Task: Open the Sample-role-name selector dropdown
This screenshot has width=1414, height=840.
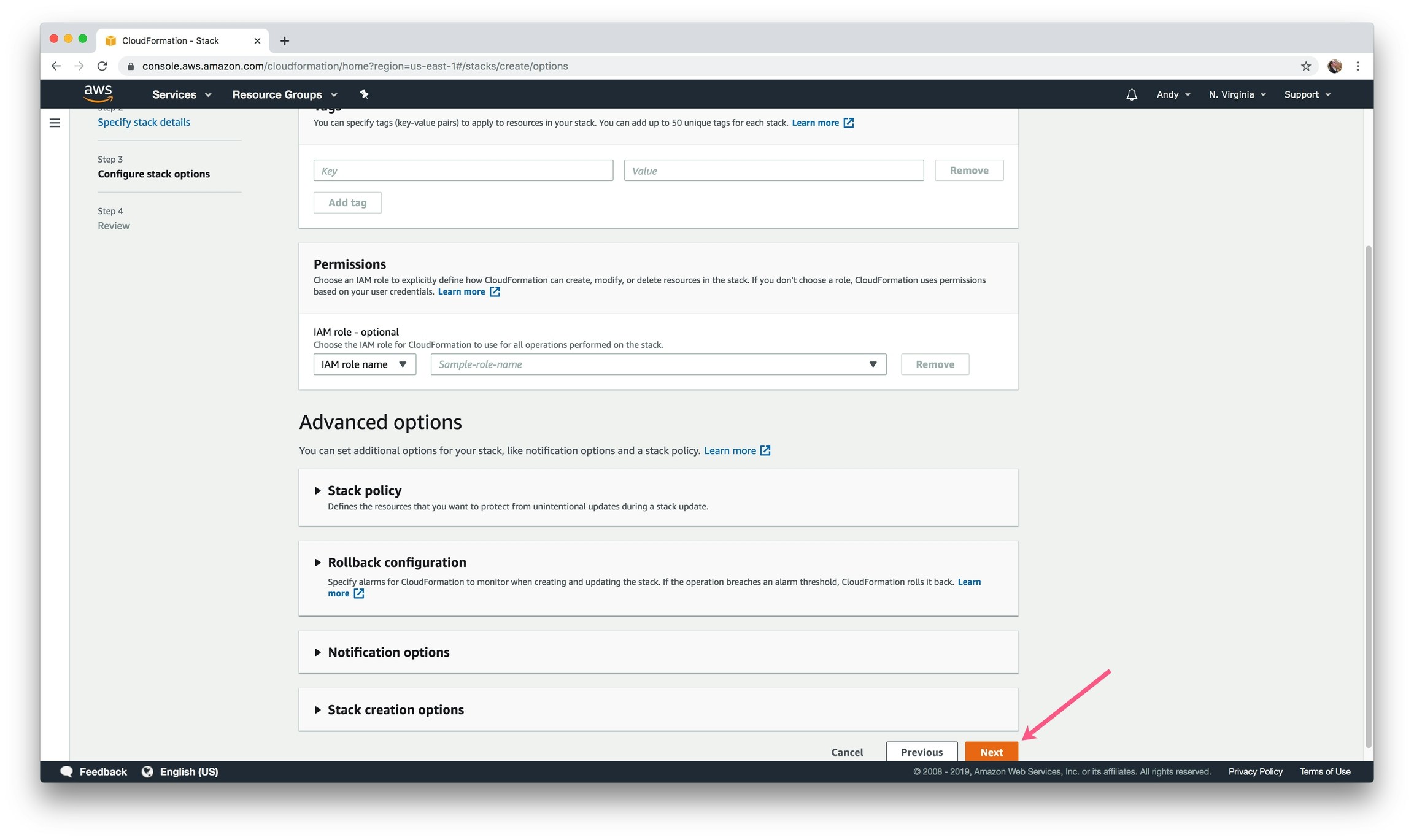Action: (x=659, y=364)
